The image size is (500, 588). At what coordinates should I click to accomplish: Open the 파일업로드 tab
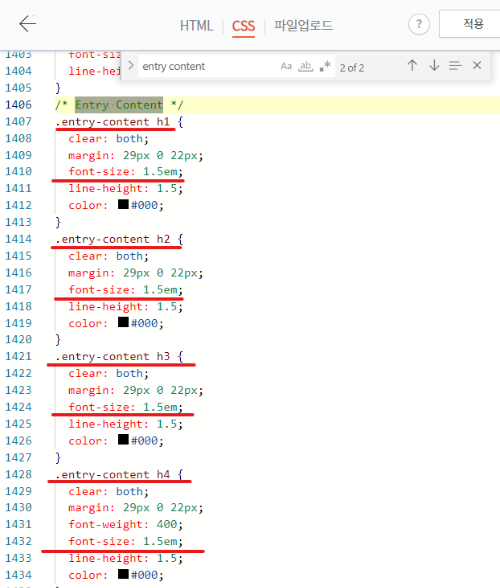click(303, 26)
